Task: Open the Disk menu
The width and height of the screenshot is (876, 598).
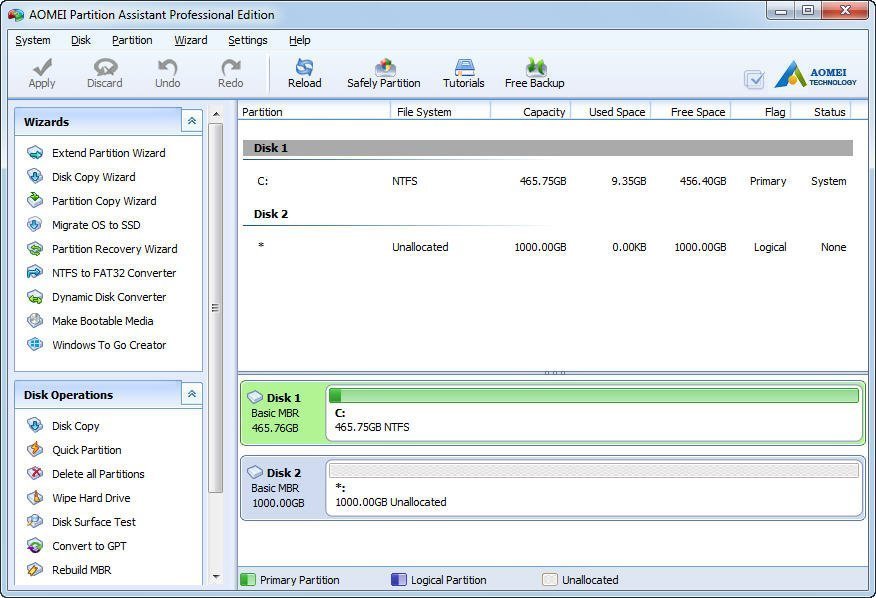Action: (x=81, y=40)
